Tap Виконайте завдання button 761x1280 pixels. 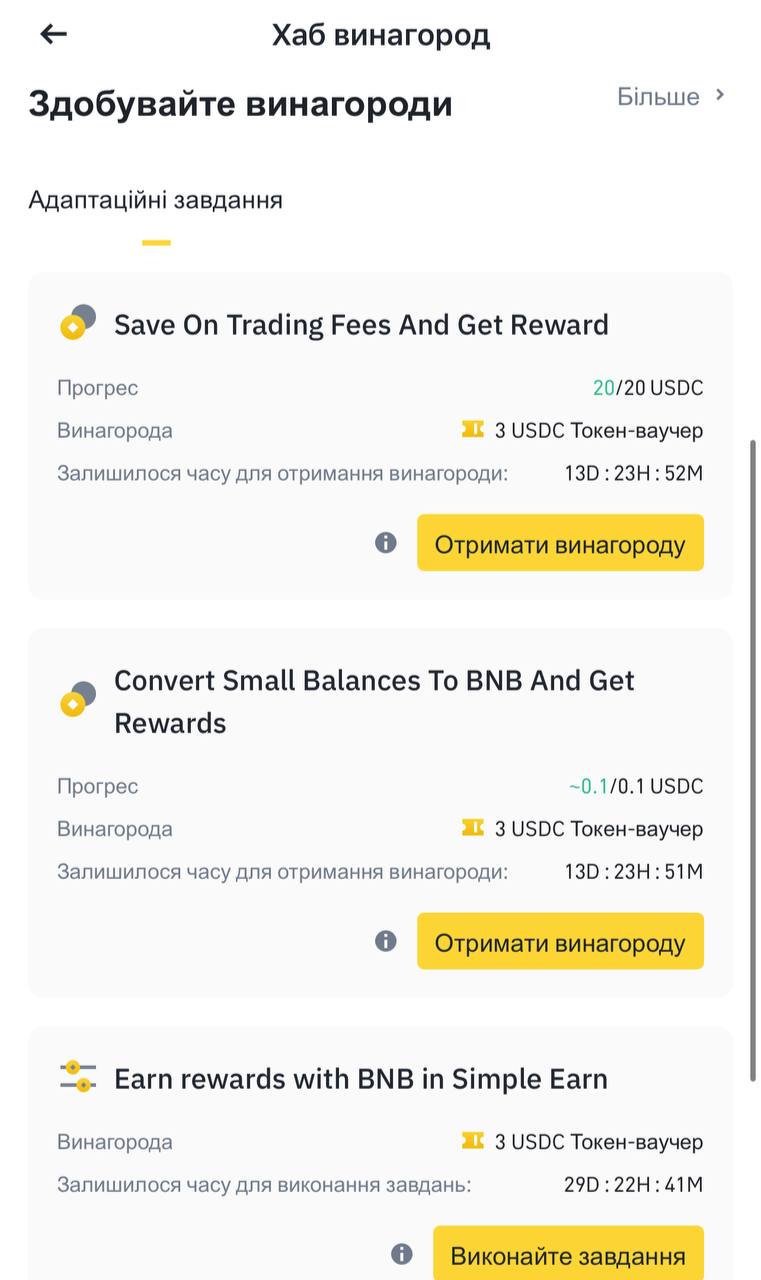click(568, 1253)
